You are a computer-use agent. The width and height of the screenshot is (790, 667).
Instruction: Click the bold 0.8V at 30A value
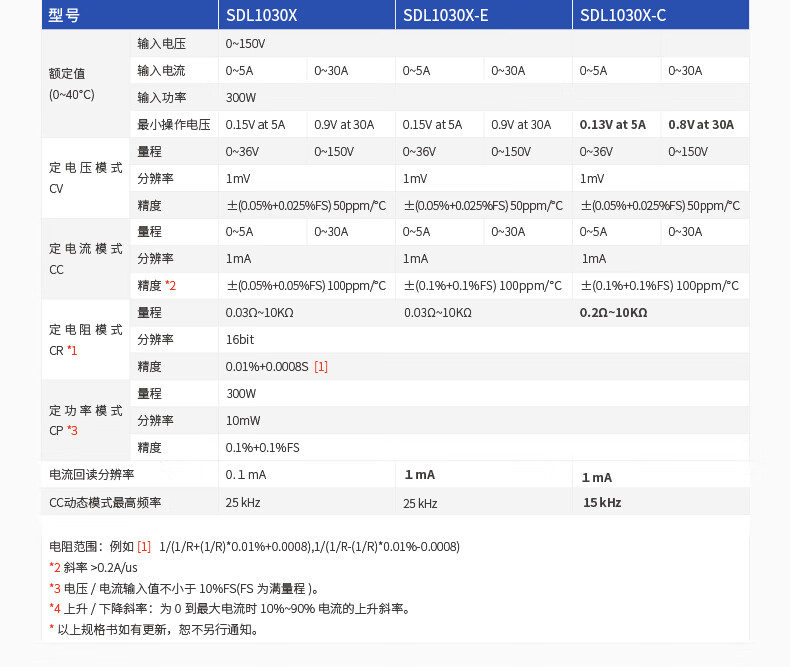point(700,125)
